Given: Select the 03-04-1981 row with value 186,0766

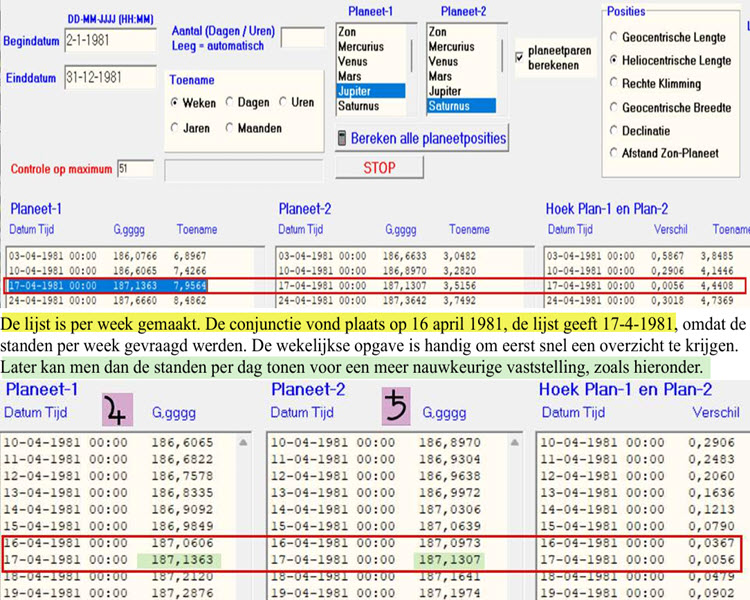Looking at the screenshot, I should point(108,256).
